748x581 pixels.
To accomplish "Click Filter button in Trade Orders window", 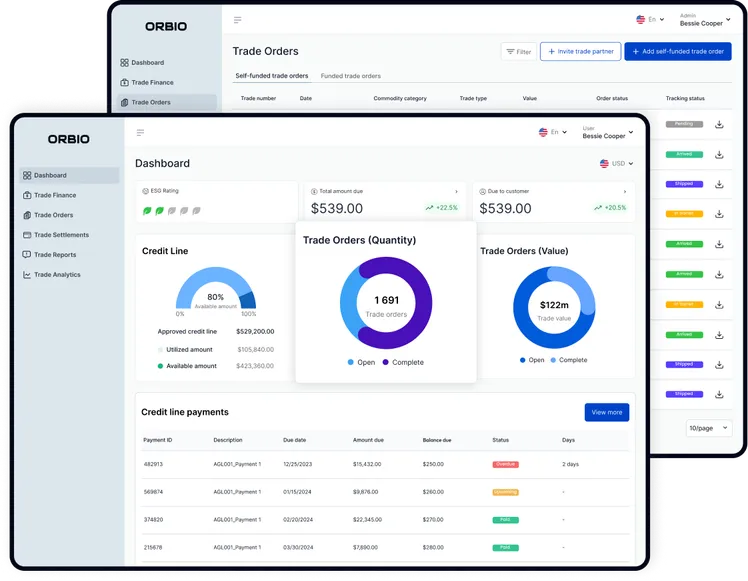I will click(x=519, y=52).
